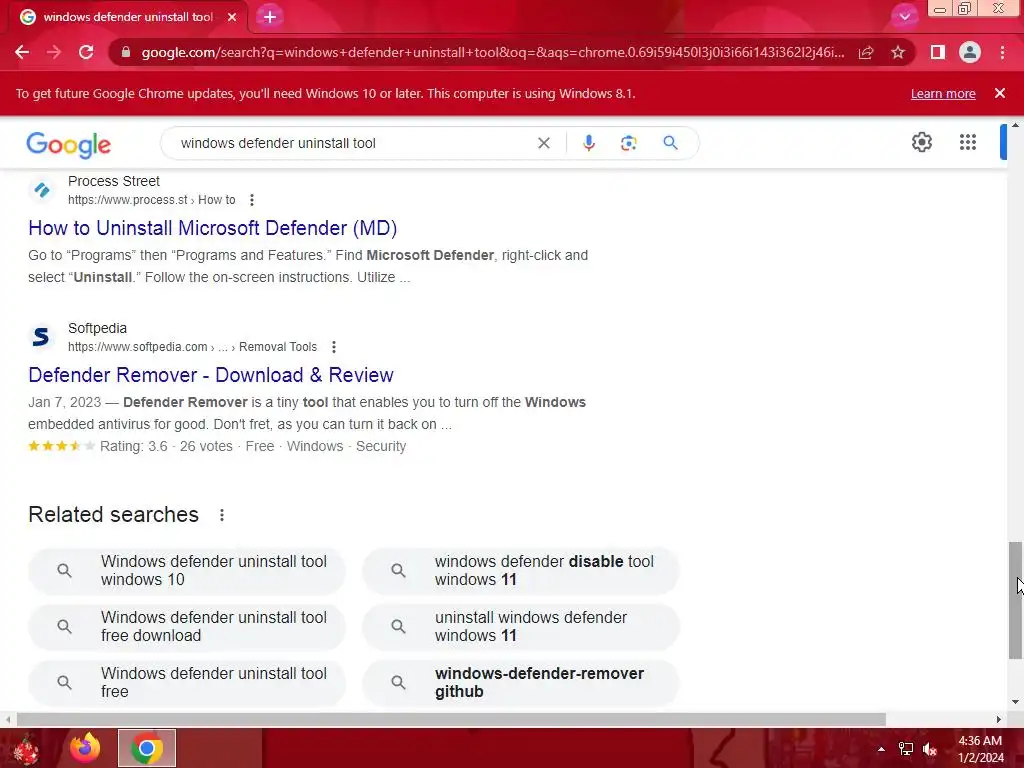Open the Google apps grid

point(968,142)
